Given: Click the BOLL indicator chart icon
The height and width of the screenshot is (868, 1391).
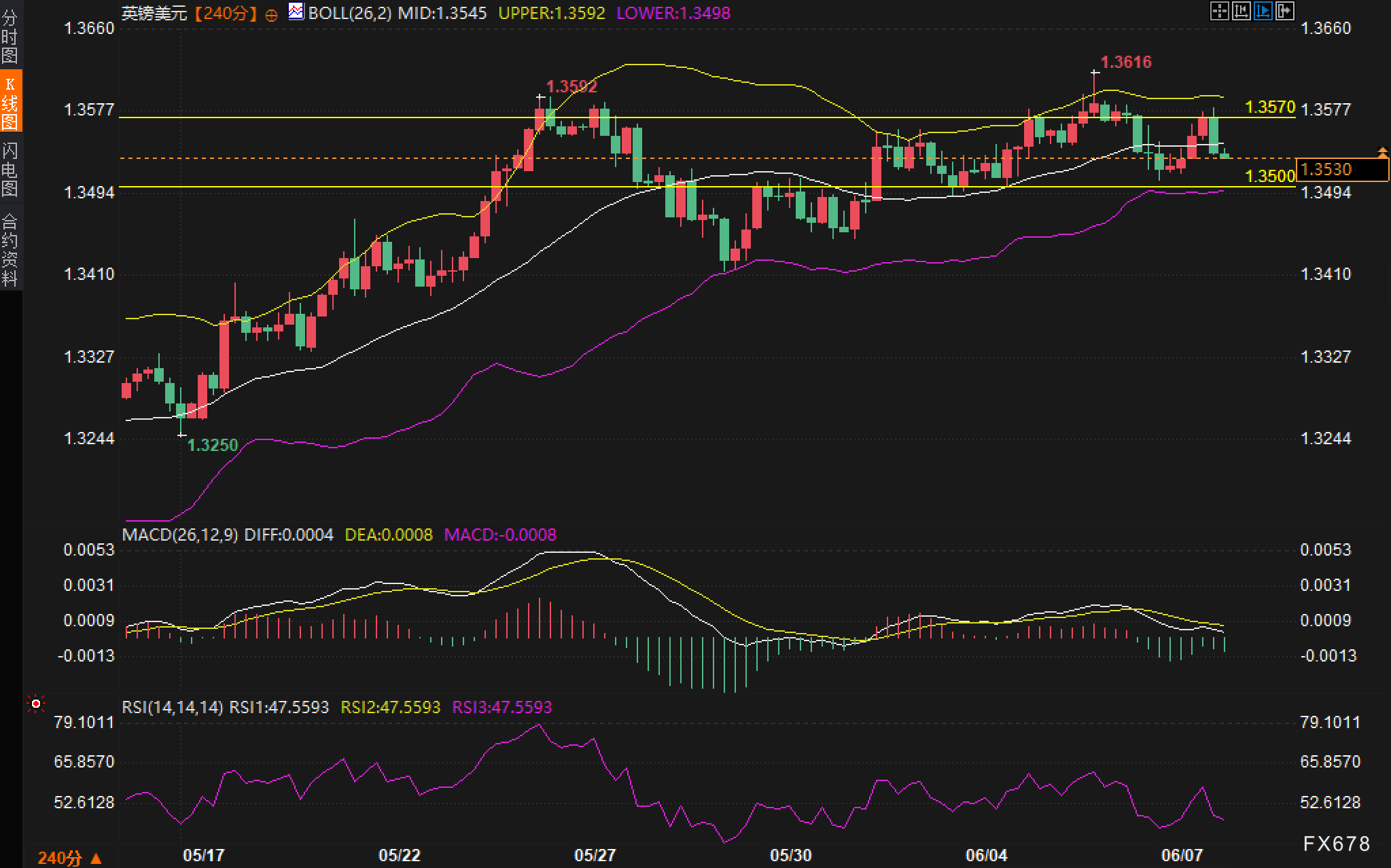Looking at the screenshot, I should click(x=296, y=12).
